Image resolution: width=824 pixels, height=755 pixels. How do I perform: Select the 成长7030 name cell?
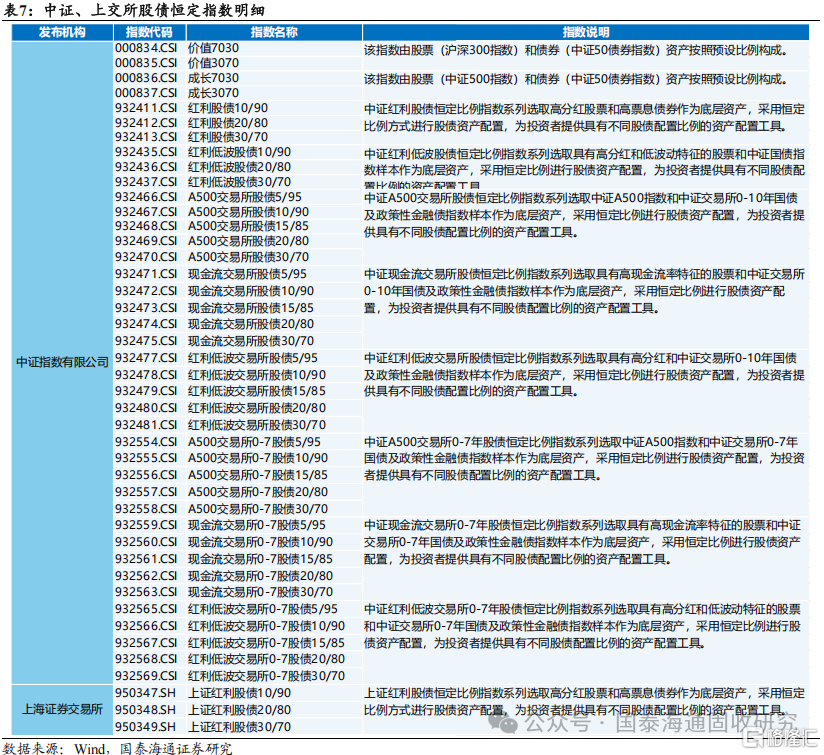pos(213,78)
